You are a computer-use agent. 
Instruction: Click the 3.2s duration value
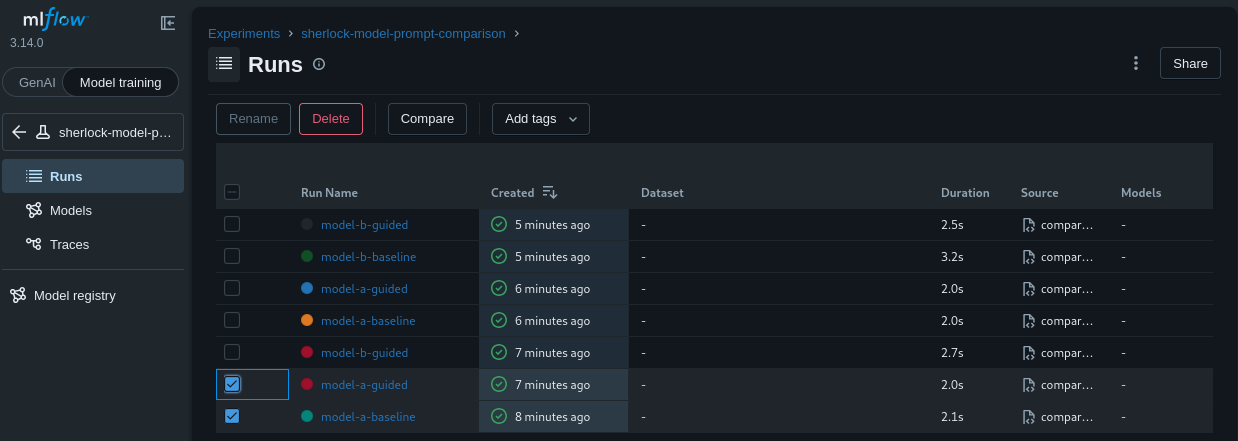tap(952, 257)
